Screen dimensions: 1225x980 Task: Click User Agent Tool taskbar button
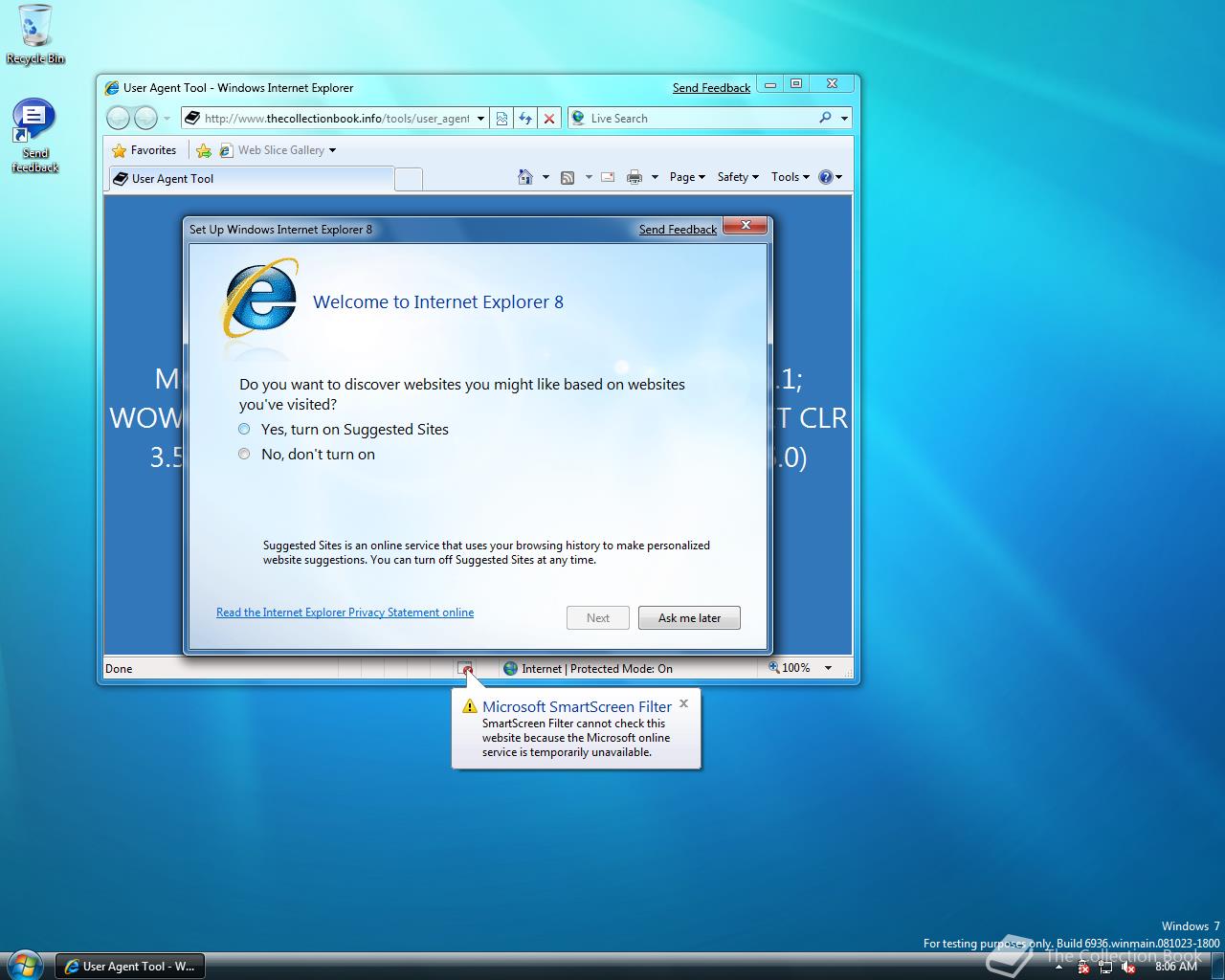click(x=129, y=967)
